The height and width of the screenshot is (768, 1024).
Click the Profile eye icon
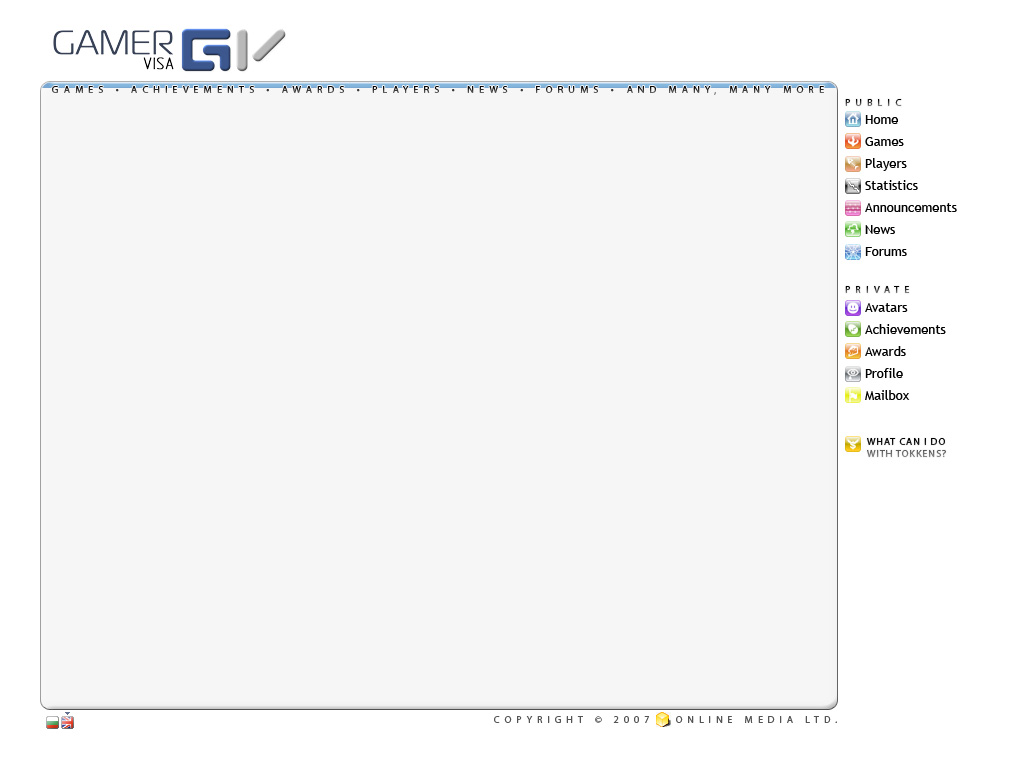(852, 374)
